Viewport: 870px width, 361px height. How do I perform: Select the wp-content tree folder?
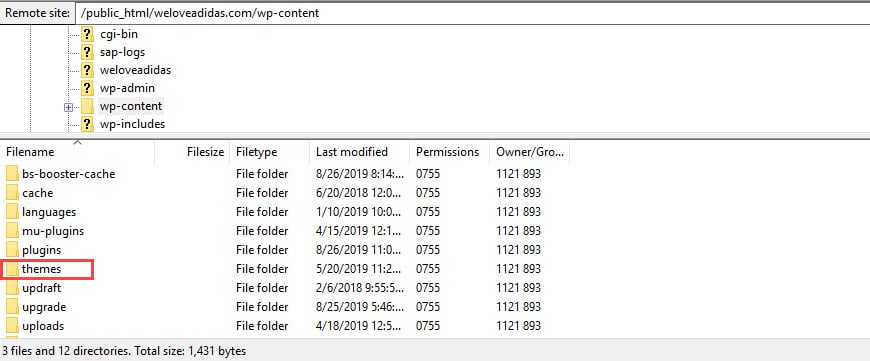click(x=131, y=106)
